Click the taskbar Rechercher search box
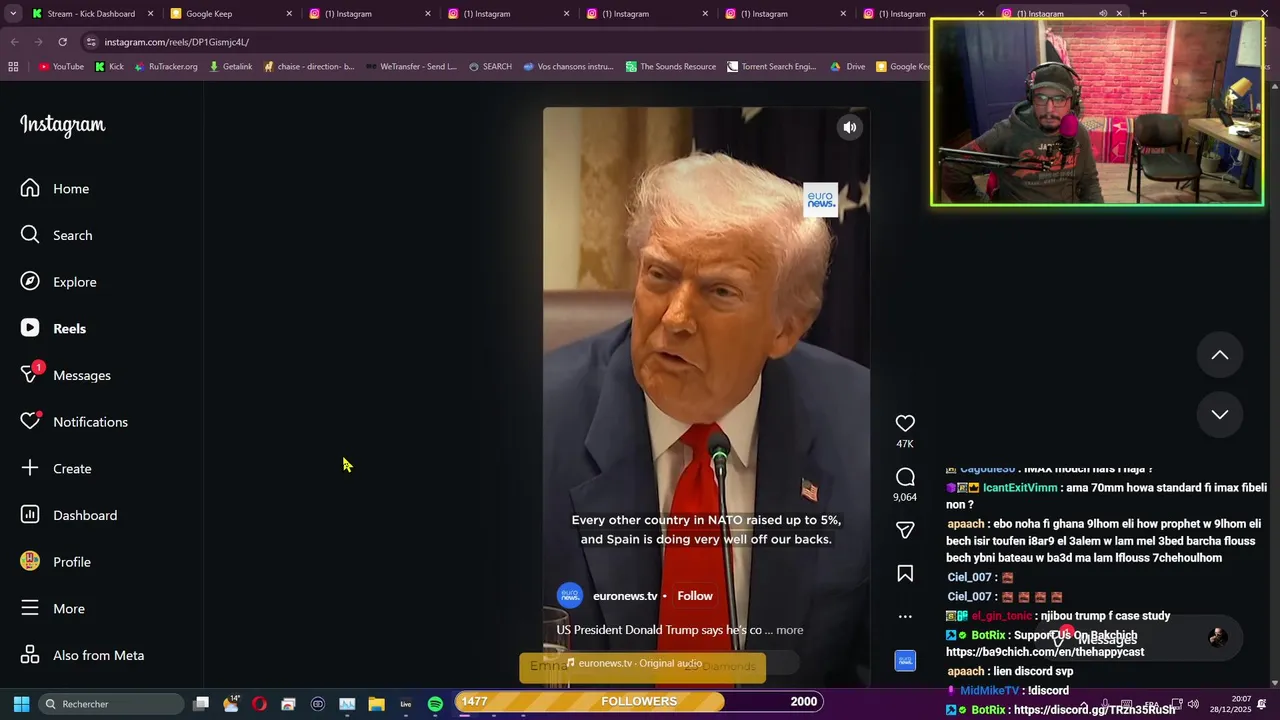The height and width of the screenshot is (720, 1280). click(111, 704)
